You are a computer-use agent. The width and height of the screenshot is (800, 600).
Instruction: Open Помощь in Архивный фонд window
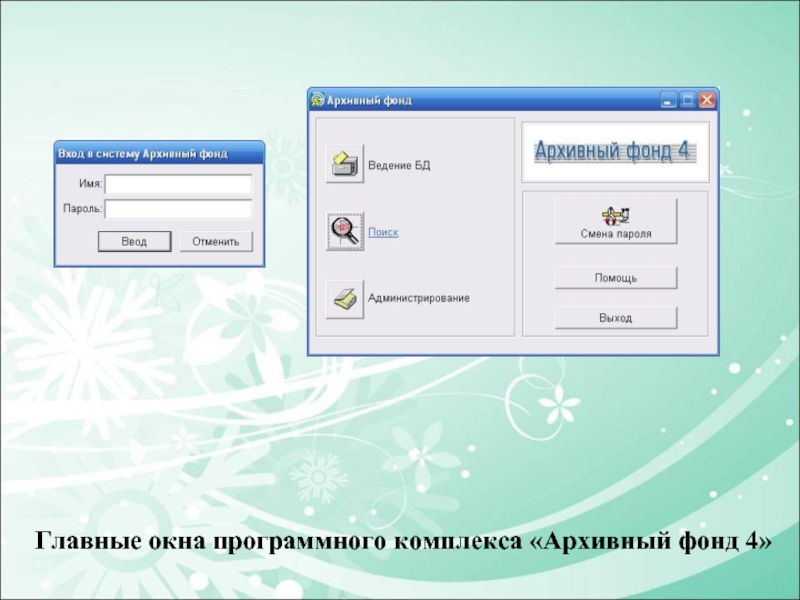point(616,278)
